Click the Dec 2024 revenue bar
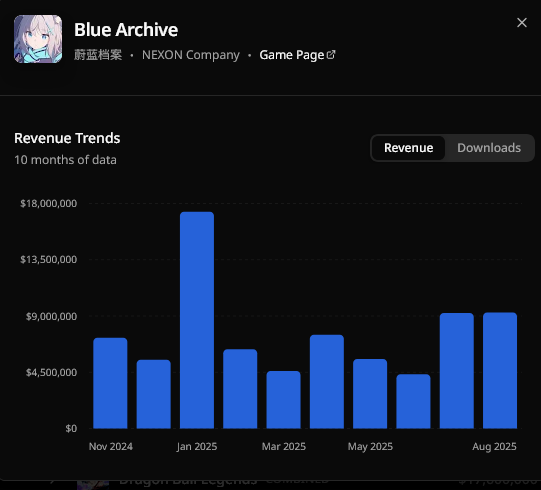 point(154,394)
